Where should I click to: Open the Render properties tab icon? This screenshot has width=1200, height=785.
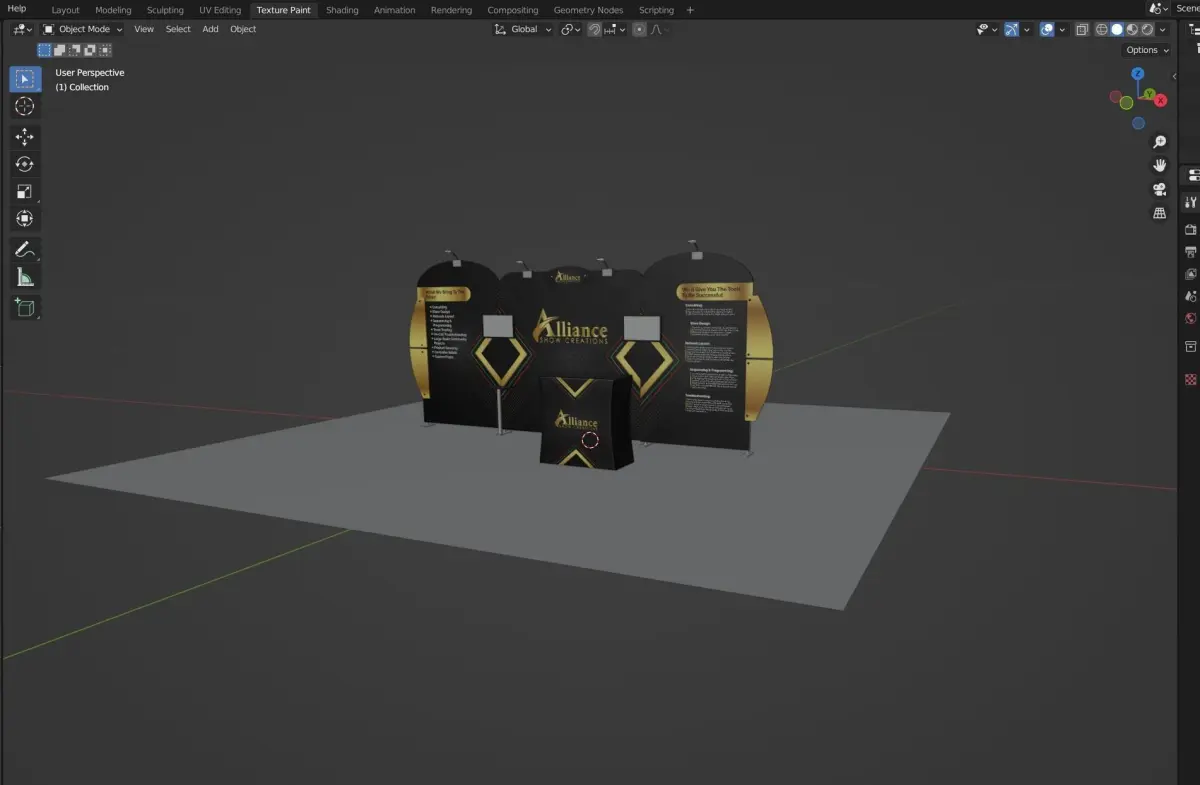tap(1191, 229)
